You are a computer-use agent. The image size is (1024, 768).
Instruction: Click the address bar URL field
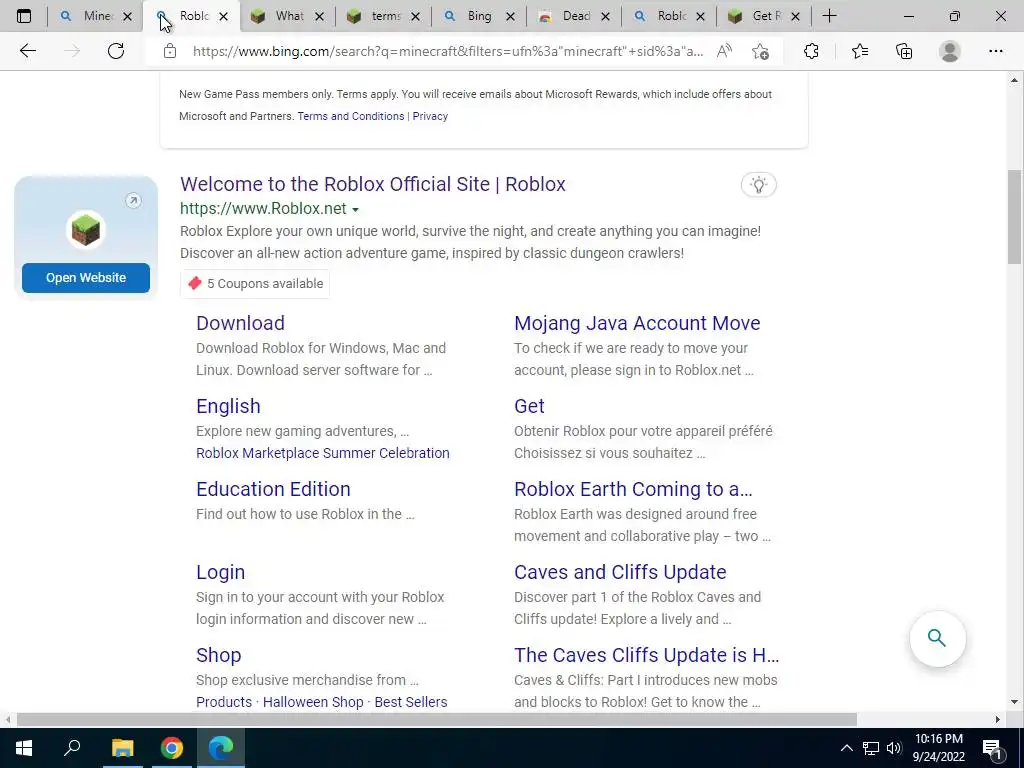(x=448, y=51)
